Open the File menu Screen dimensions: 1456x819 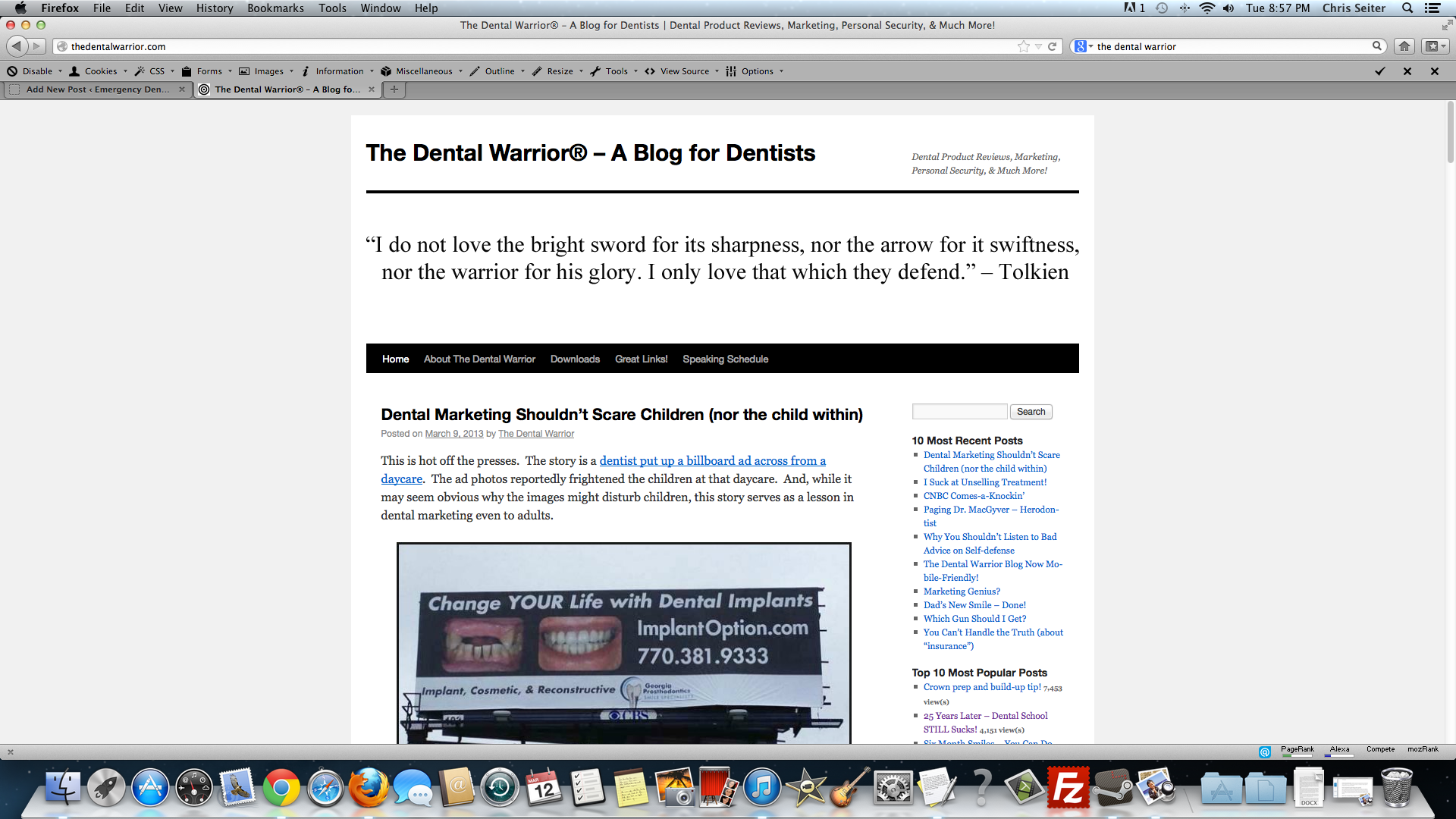[x=102, y=8]
